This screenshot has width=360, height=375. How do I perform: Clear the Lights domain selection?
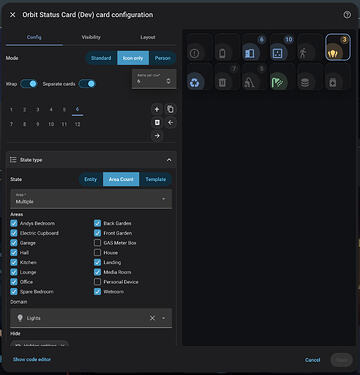152,318
